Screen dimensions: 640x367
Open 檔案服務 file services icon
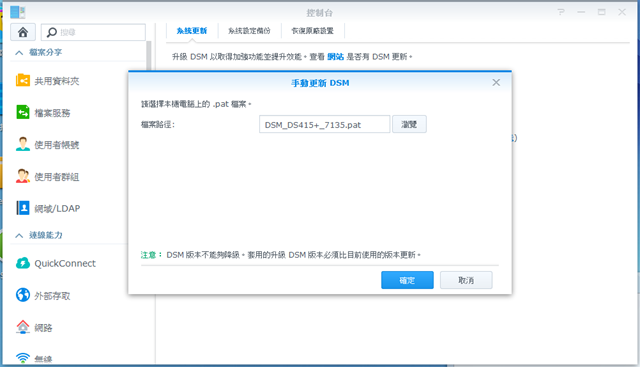[x=23, y=112]
